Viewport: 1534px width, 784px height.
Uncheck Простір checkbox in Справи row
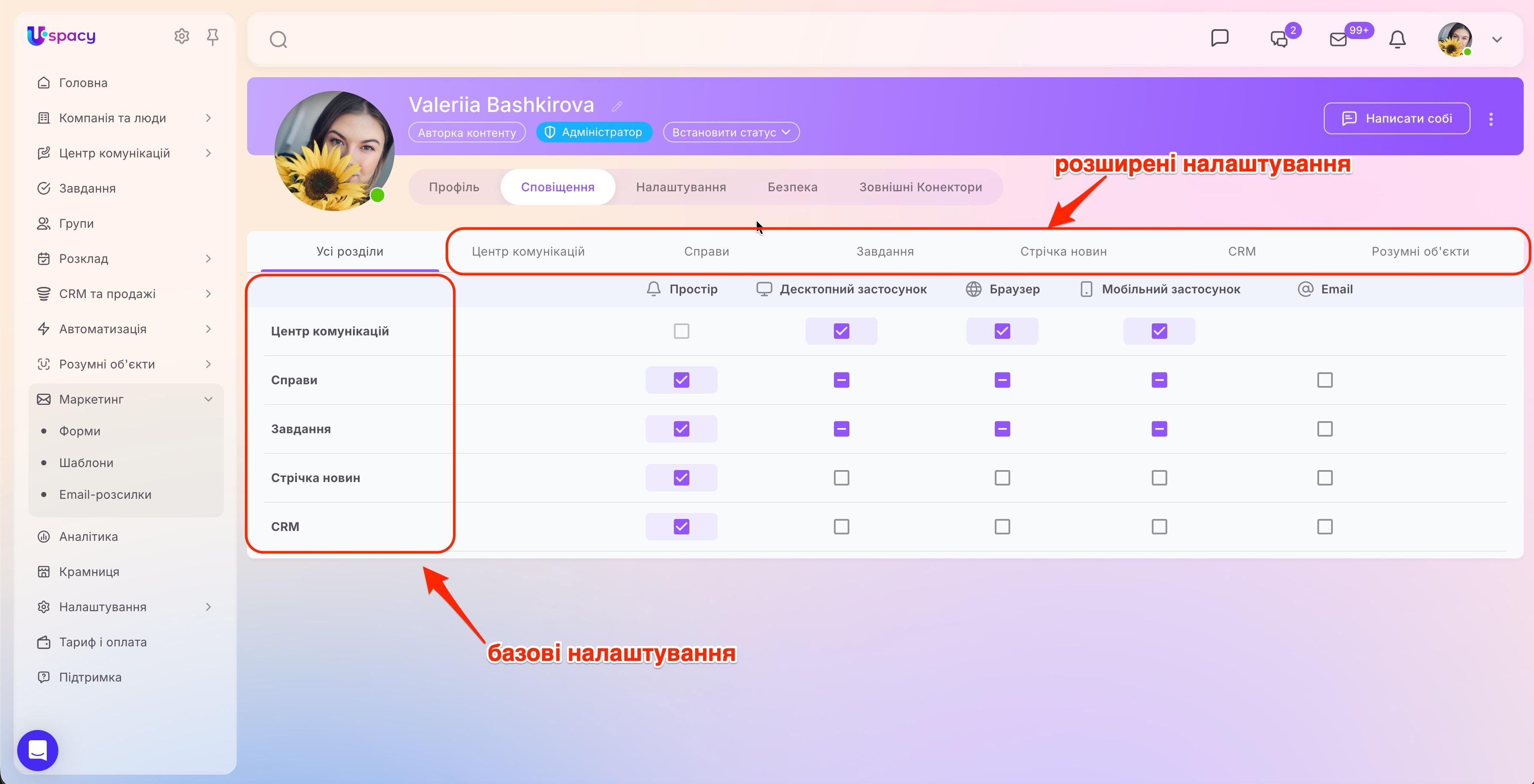[x=681, y=380]
